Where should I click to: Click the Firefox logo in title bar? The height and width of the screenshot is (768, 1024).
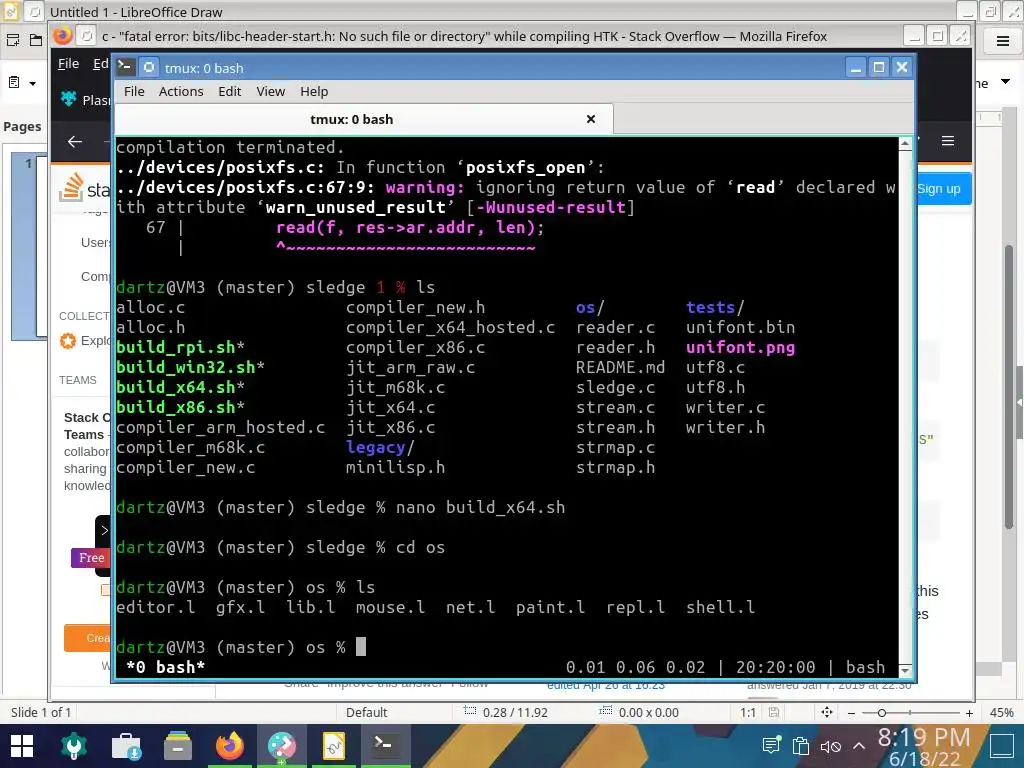pyautogui.click(x=63, y=35)
